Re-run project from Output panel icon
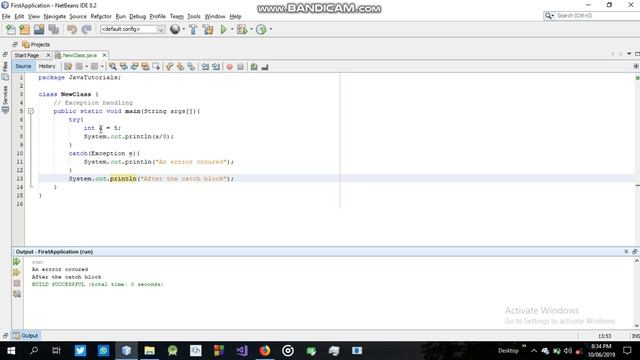This screenshot has width=640, height=360. (17, 262)
